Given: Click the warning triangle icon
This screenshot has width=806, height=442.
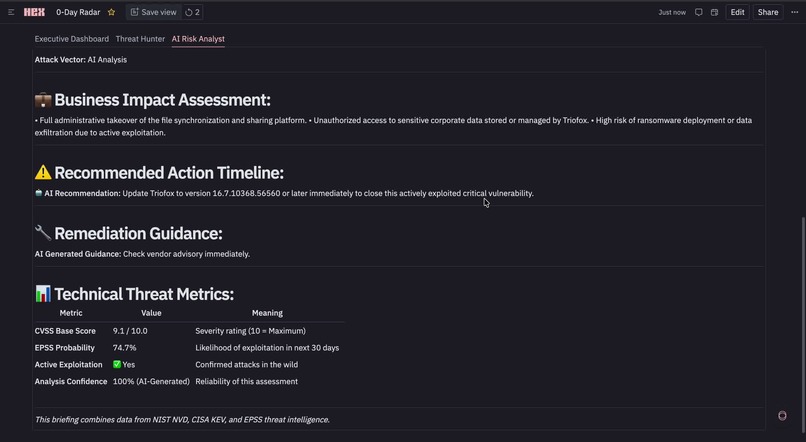Looking at the screenshot, I should [43, 173].
